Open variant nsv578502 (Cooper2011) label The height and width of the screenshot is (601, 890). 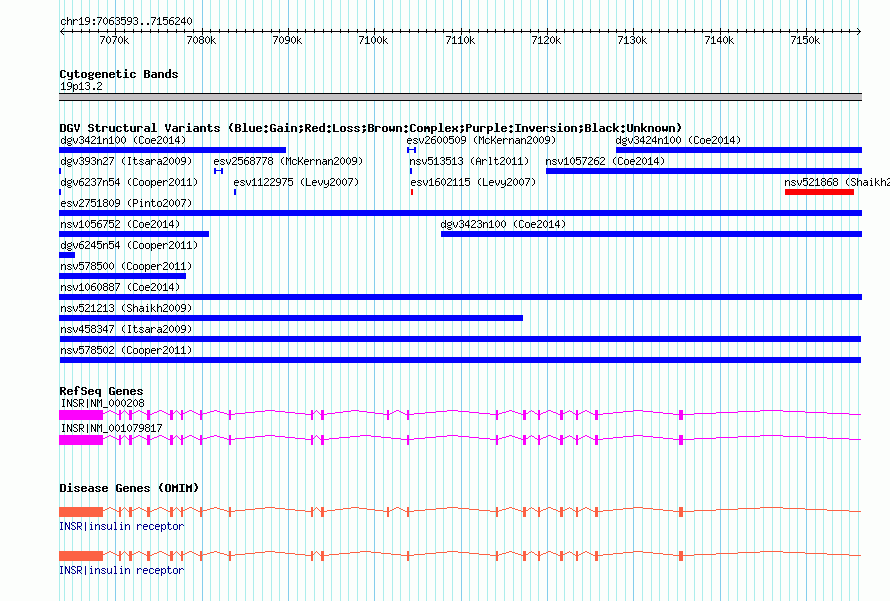tap(126, 350)
